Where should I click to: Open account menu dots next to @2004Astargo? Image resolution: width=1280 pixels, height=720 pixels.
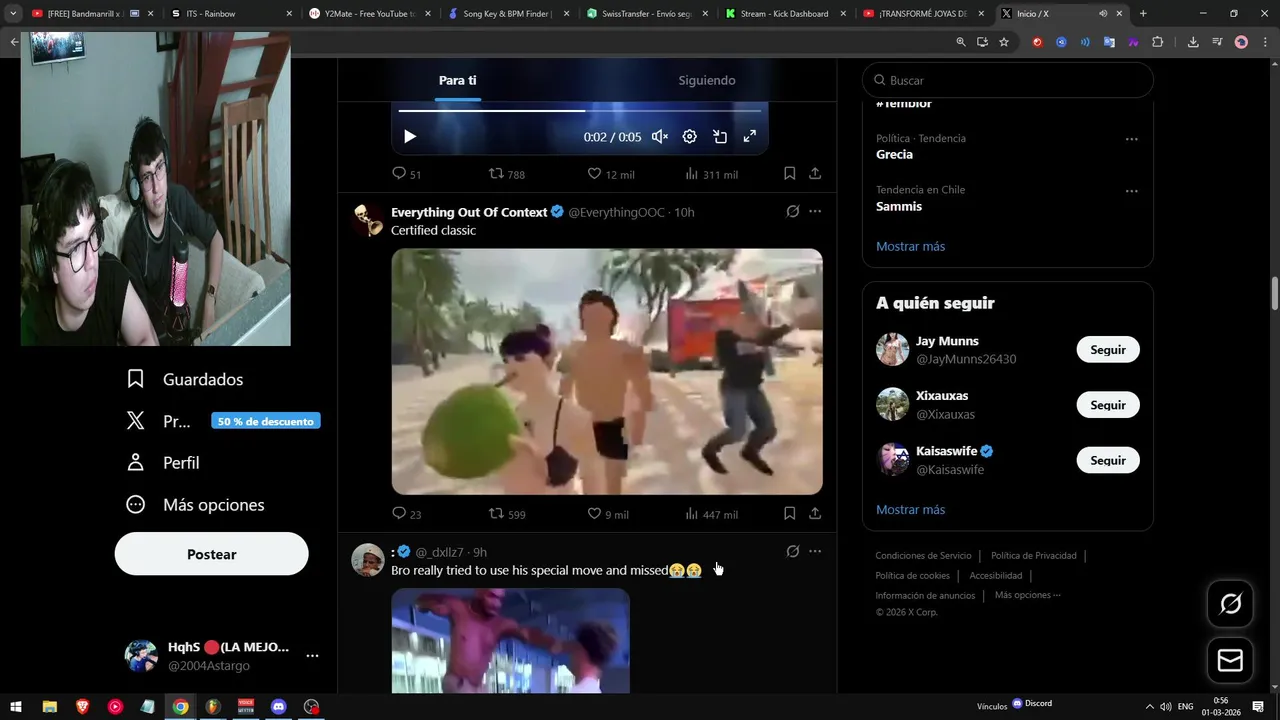pyautogui.click(x=312, y=656)
